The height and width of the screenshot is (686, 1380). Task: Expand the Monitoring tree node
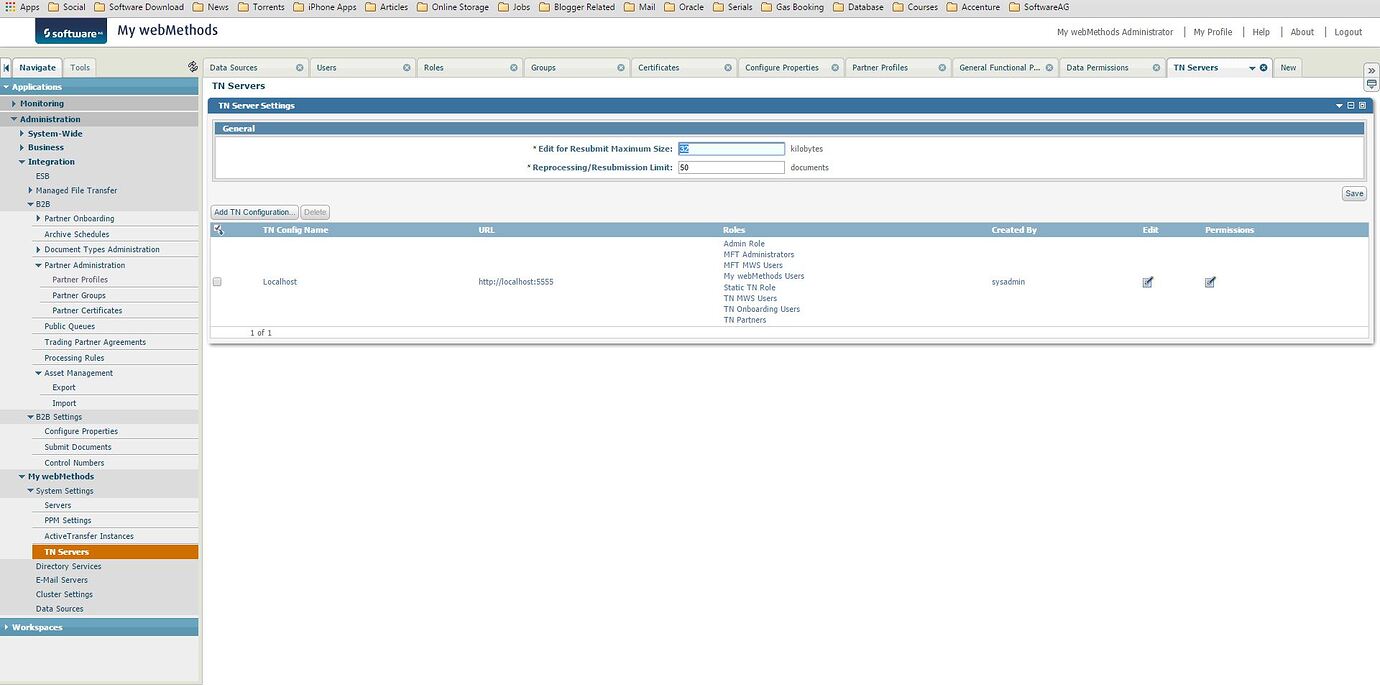(14, 103)
